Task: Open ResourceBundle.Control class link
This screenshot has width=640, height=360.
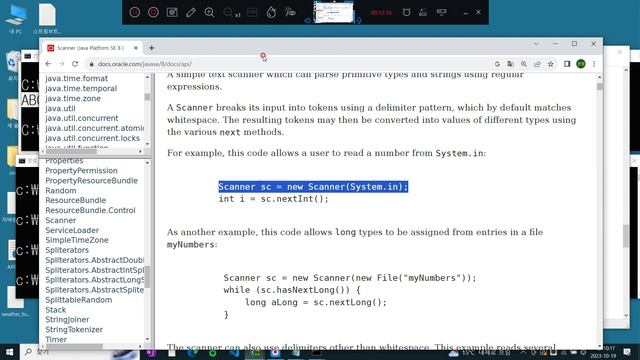Action: pos(90,210)
